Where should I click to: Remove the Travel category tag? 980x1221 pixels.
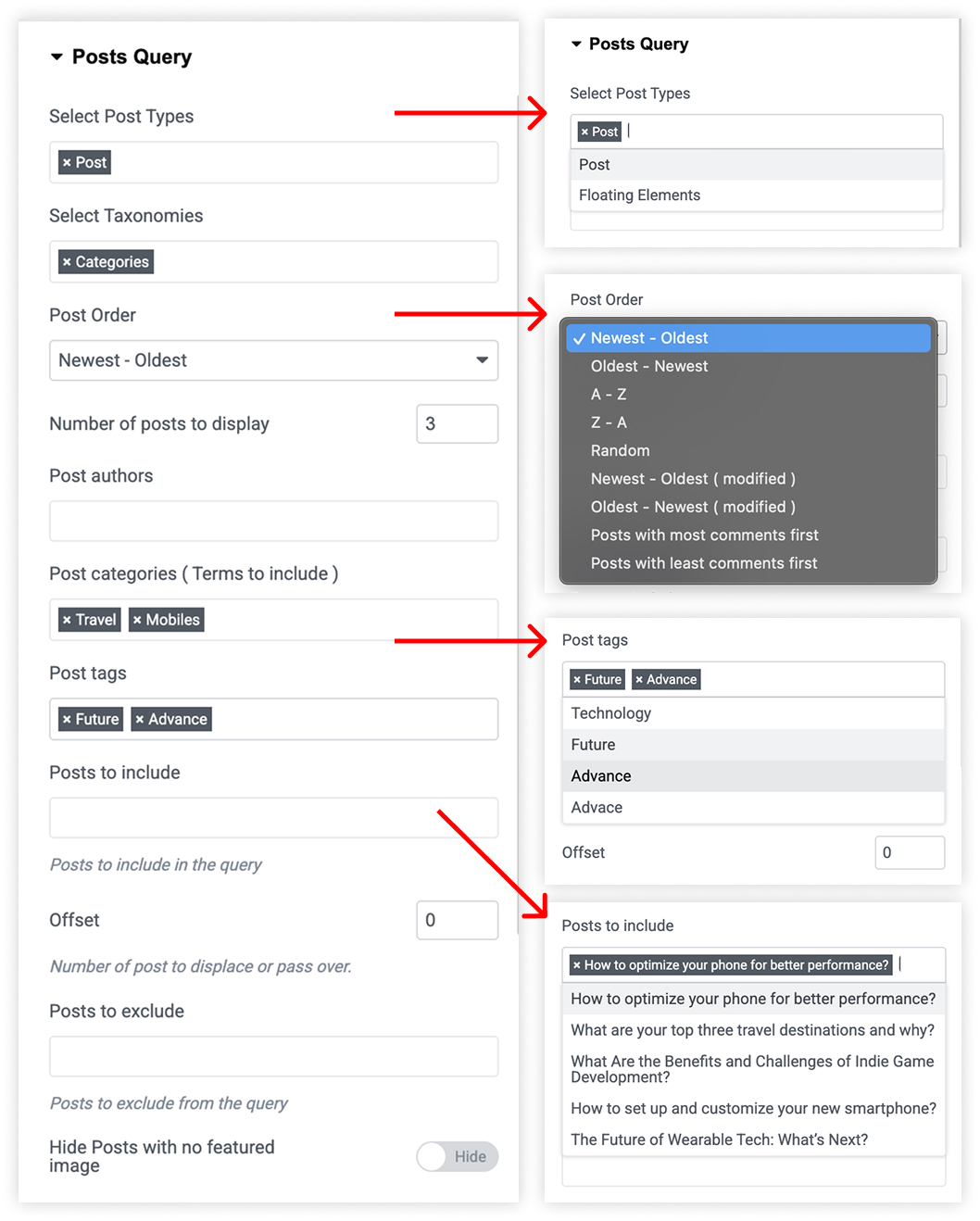(67, 620)
